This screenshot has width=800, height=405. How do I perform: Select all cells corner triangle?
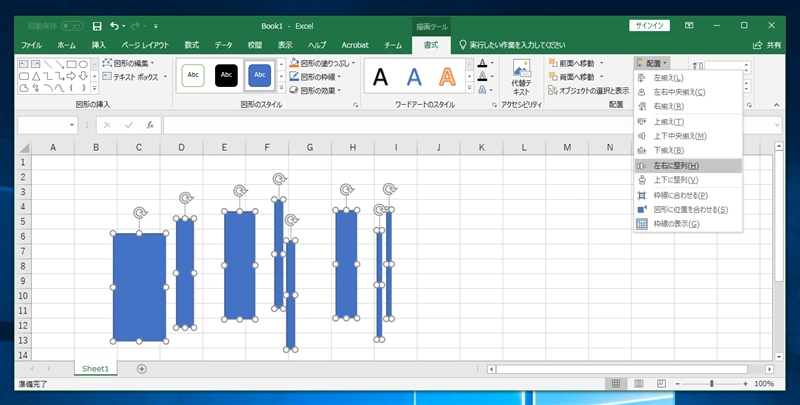[24, 148]
